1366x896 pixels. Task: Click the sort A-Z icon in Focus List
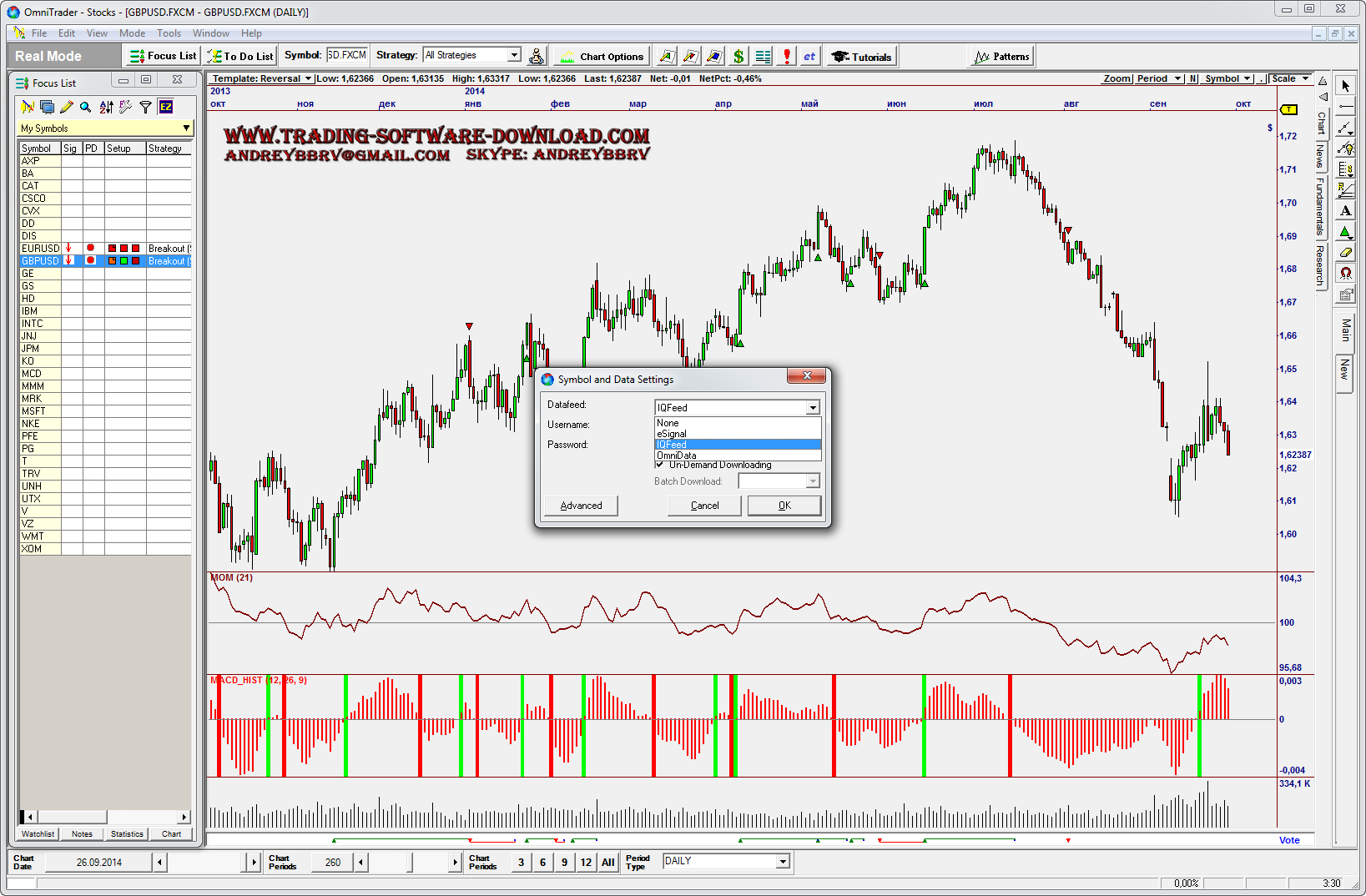pos(106,107)
